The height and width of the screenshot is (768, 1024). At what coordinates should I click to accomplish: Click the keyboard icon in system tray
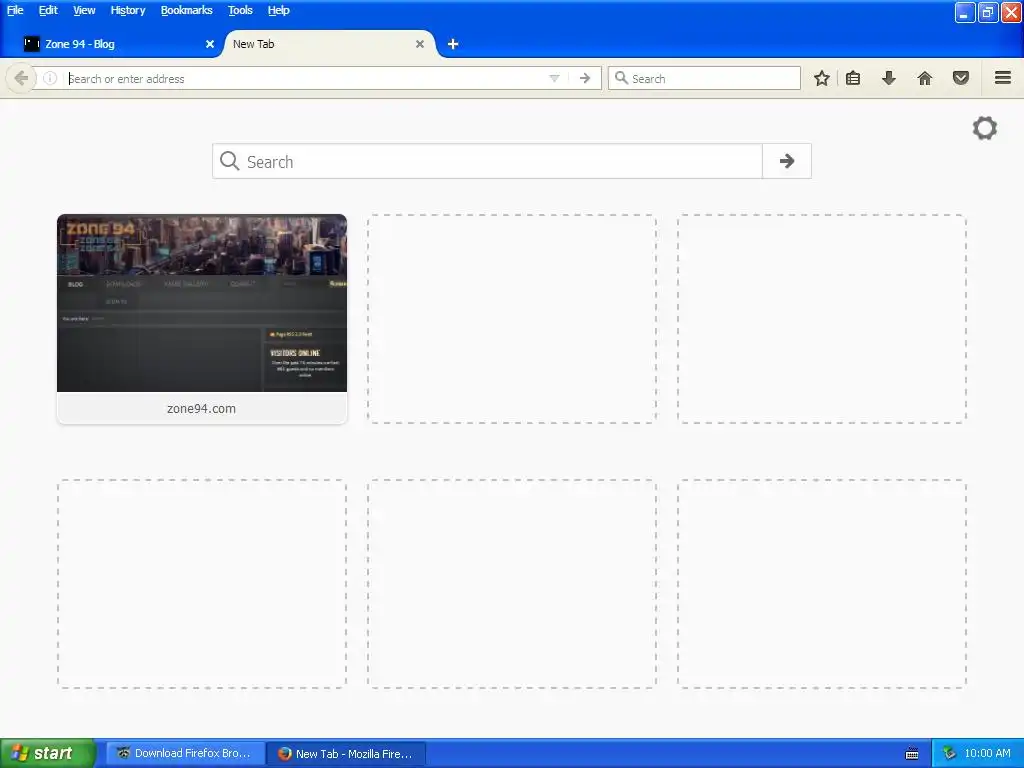[912, 754]
